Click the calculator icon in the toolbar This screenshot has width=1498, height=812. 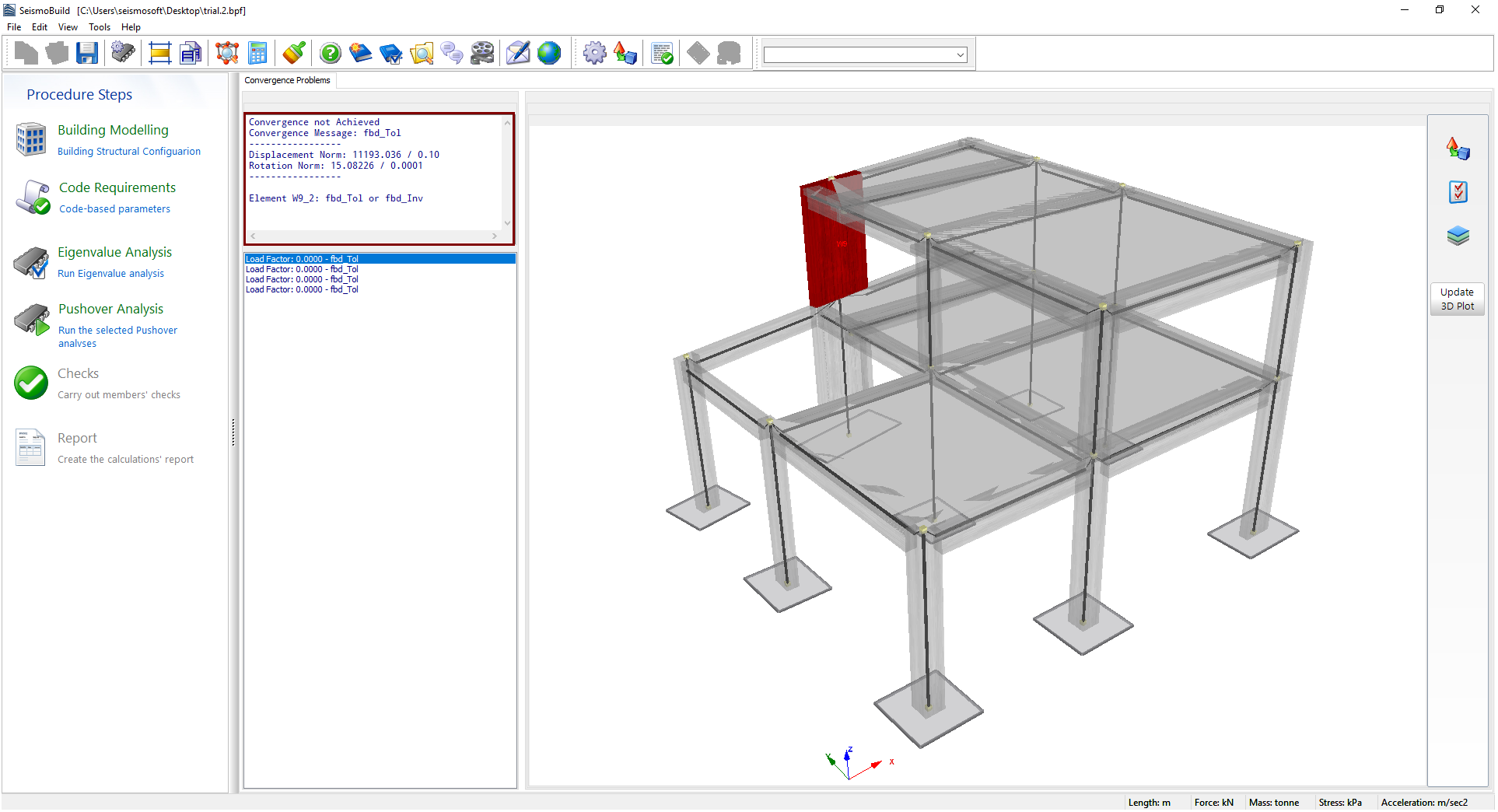tap(257, 54)
